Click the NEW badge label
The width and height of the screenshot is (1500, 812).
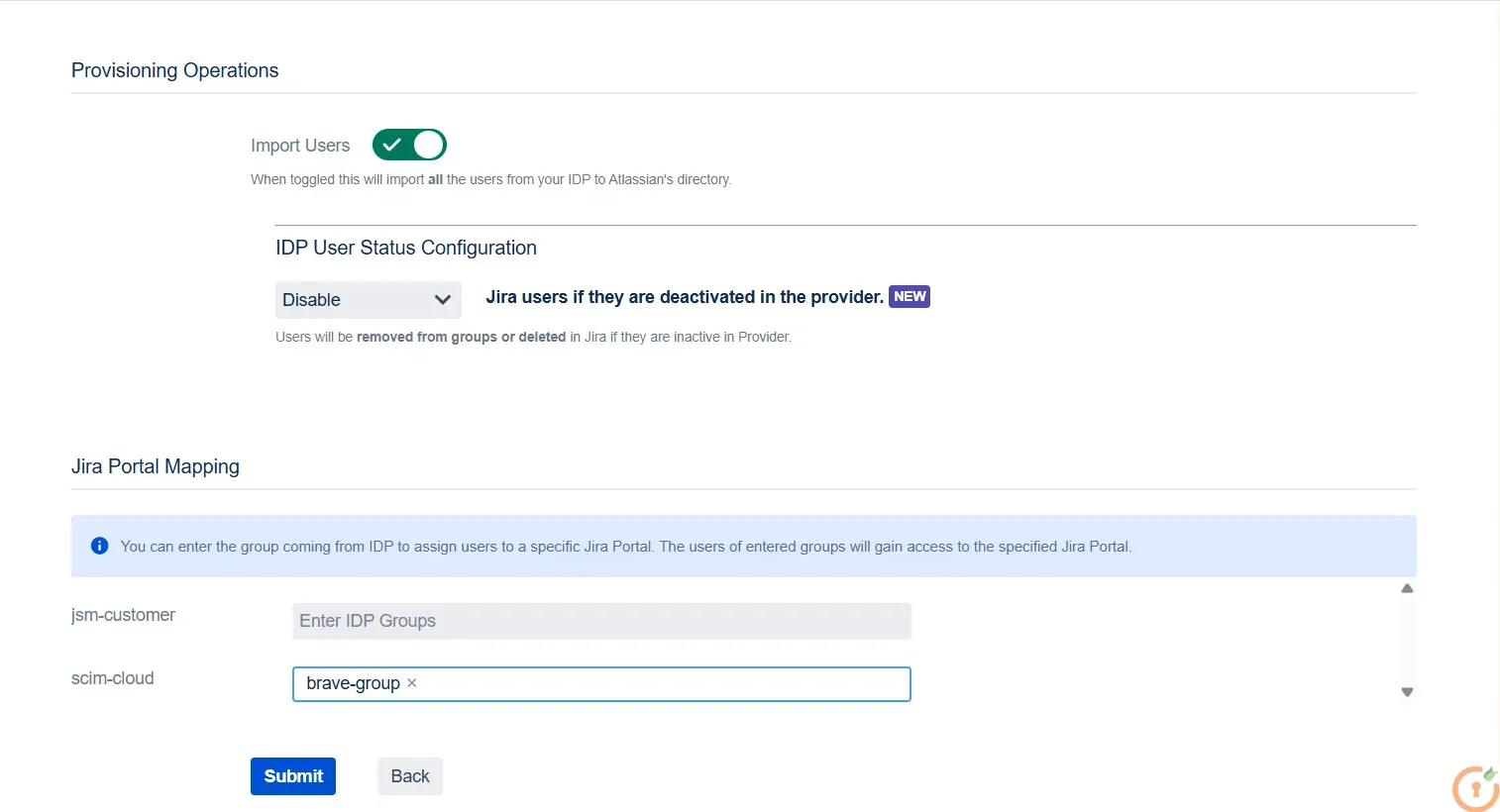(x=910, y=296)
